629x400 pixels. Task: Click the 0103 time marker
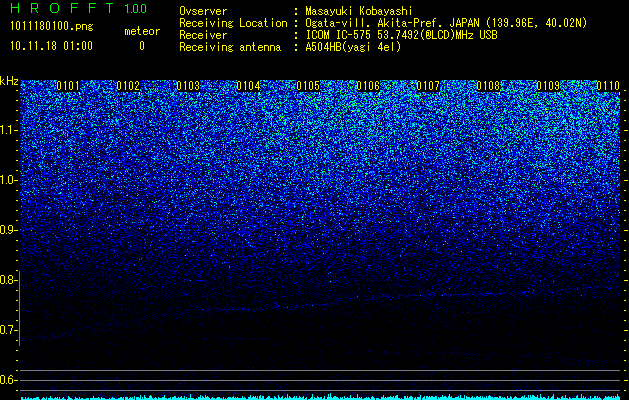188,86
